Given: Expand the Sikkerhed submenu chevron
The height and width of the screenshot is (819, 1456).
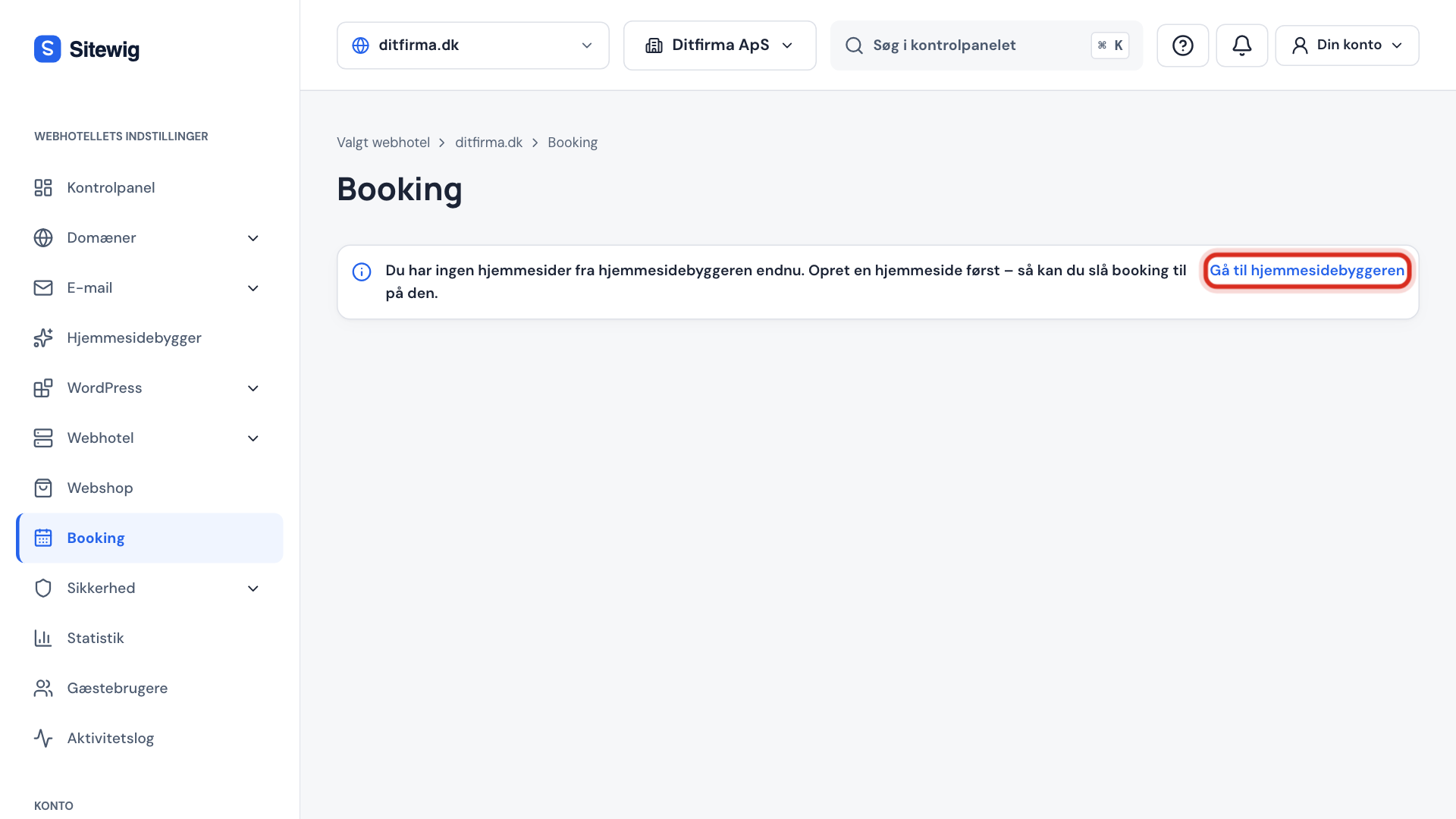Looking at the screenshot, I should tap(253, 588).
